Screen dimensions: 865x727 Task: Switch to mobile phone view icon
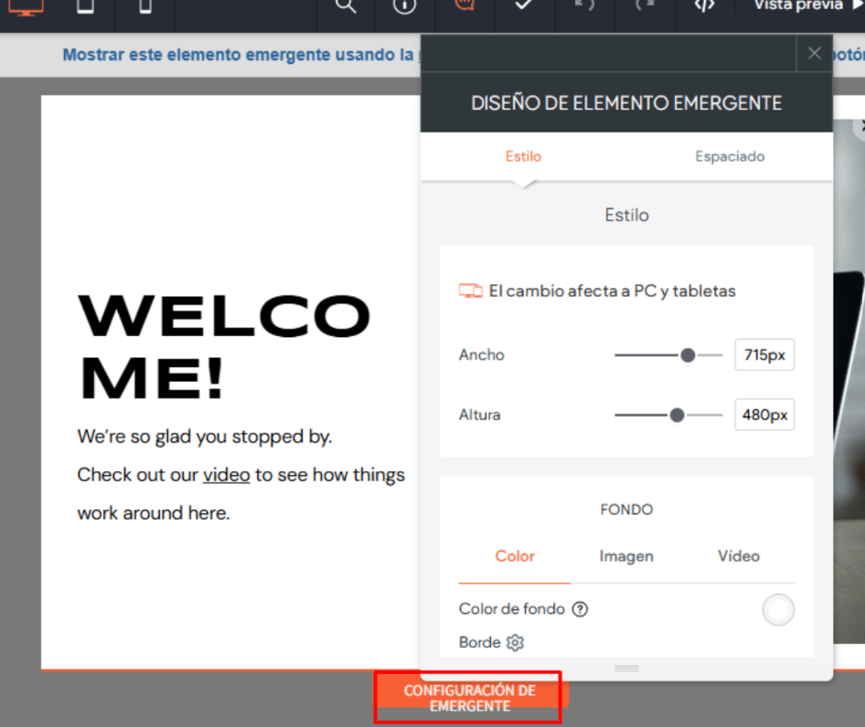[145, 6]
